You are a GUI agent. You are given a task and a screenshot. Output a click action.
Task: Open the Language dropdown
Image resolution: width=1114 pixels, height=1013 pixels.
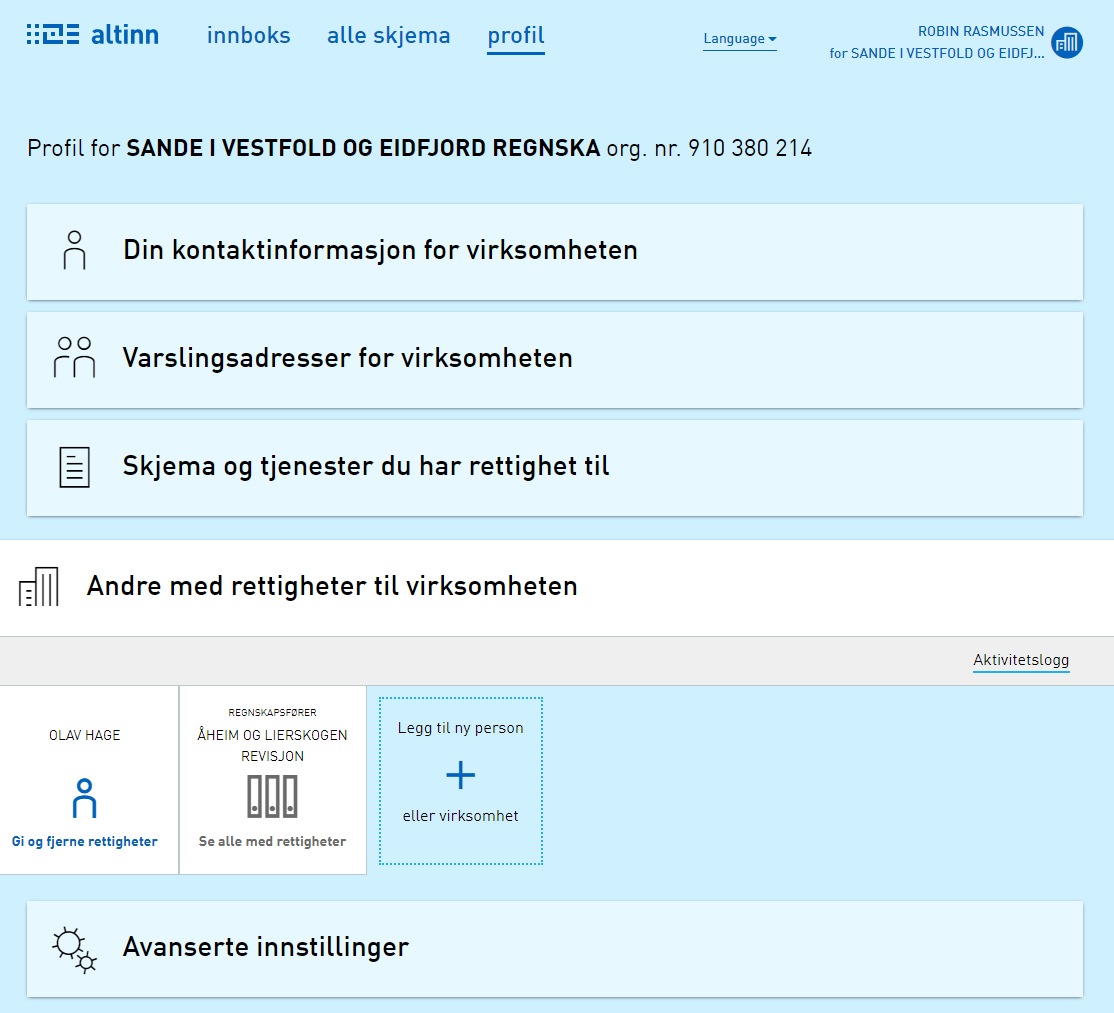(x=740, y=39)
